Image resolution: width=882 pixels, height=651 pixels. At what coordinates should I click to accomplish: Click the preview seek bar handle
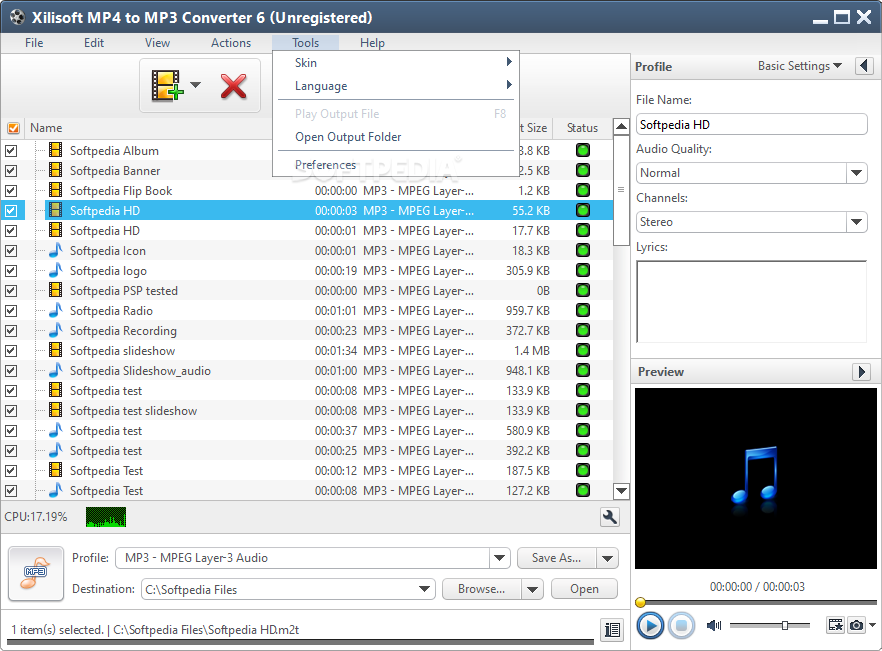(640, 603)
